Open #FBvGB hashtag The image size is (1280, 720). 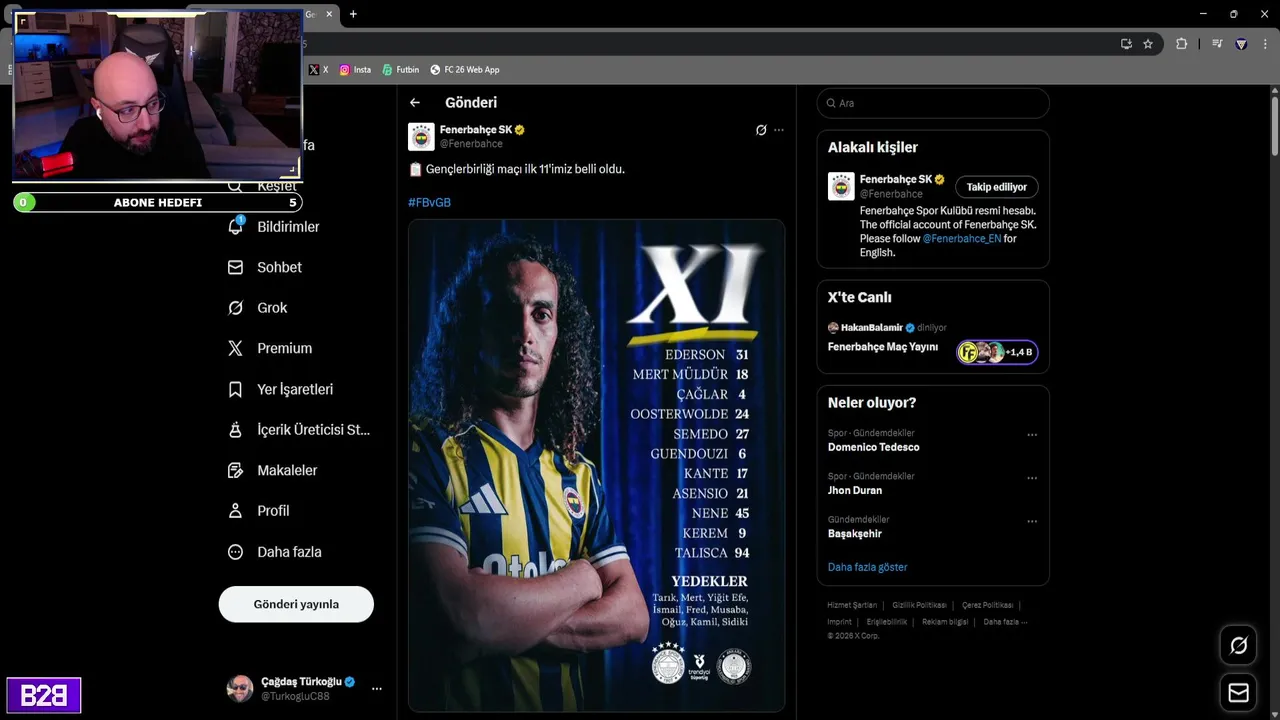tap(429, 202)
